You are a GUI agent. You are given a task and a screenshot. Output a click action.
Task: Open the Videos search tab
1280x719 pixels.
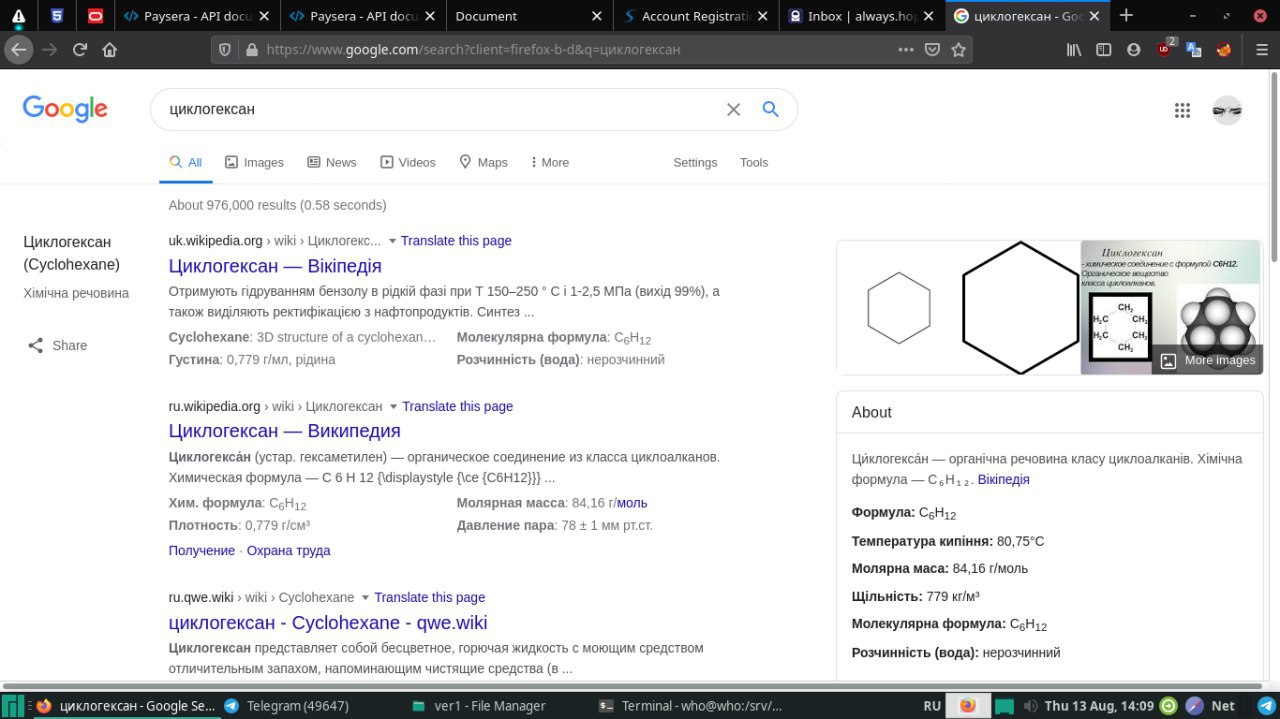click(x=408, y=162)
